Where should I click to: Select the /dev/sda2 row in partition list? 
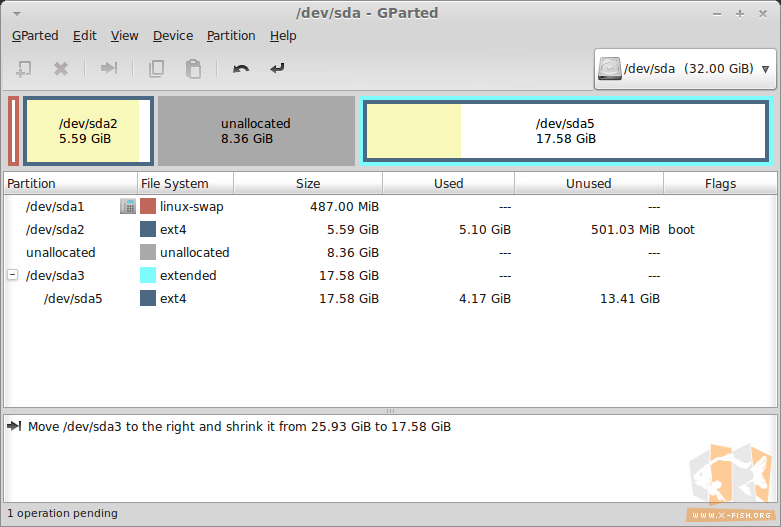[390, 229]
